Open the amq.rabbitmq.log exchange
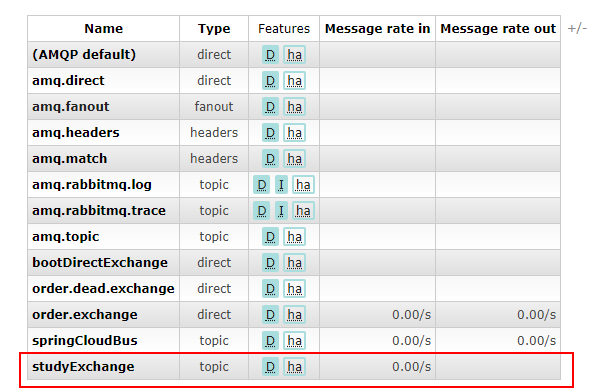The height and width of the screenshot is (392, 612). (x=92, y=185)
